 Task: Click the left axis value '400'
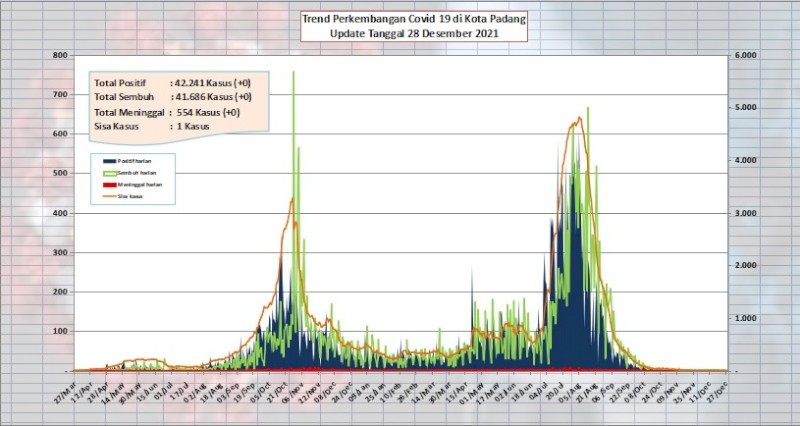(59, 213)
